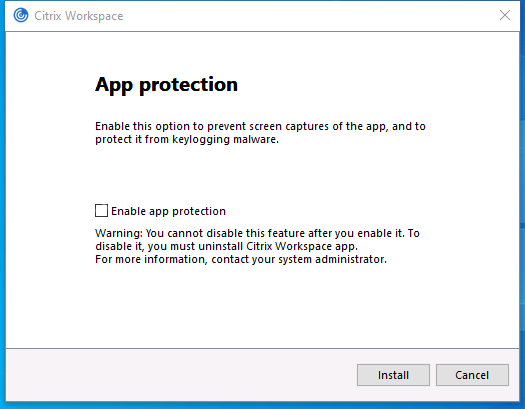Click the 'Enable app protection' label text
Viewport: 525px width, 409px height.
coord(168,211)
